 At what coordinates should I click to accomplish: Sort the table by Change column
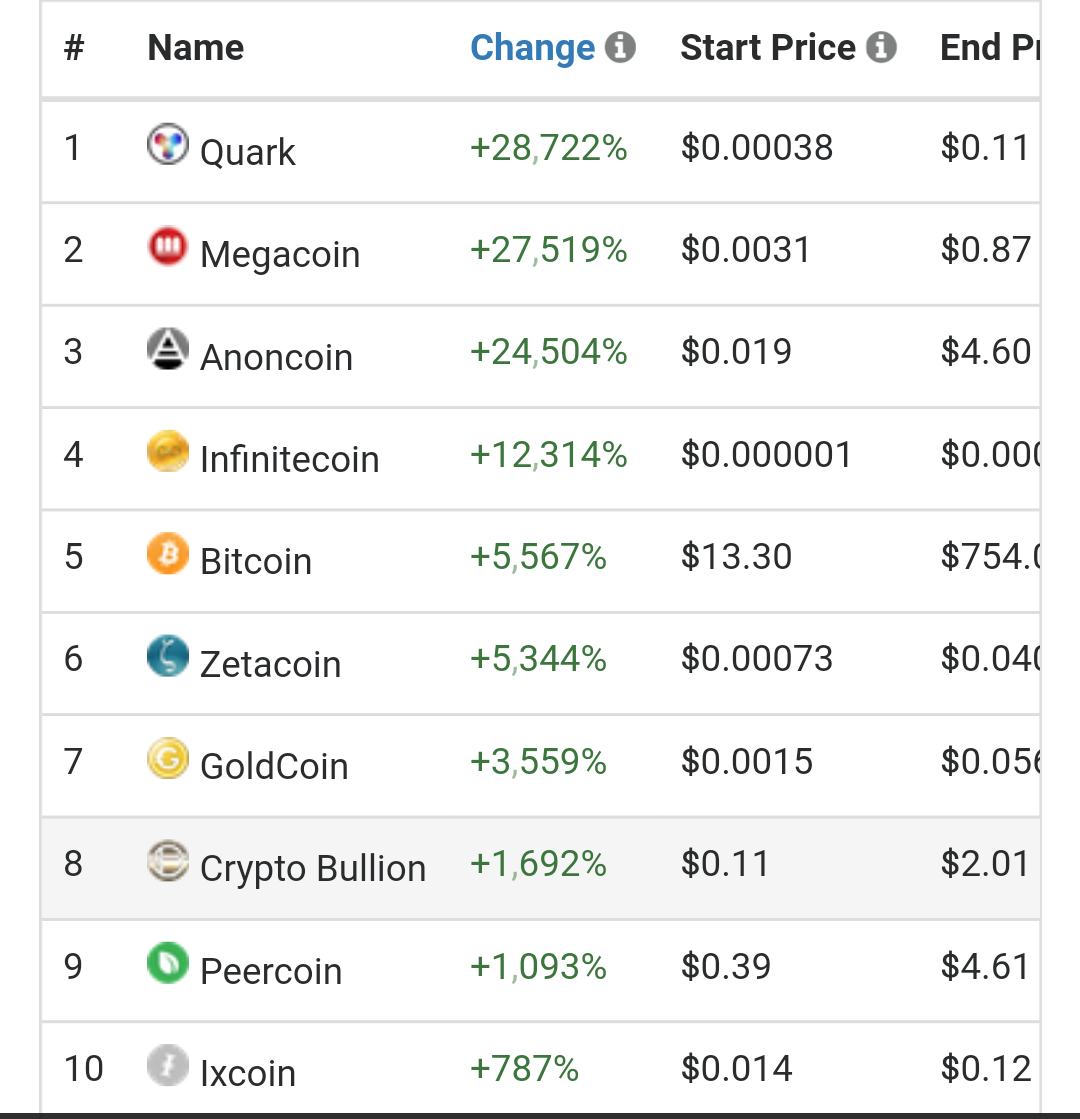(532, 48)
